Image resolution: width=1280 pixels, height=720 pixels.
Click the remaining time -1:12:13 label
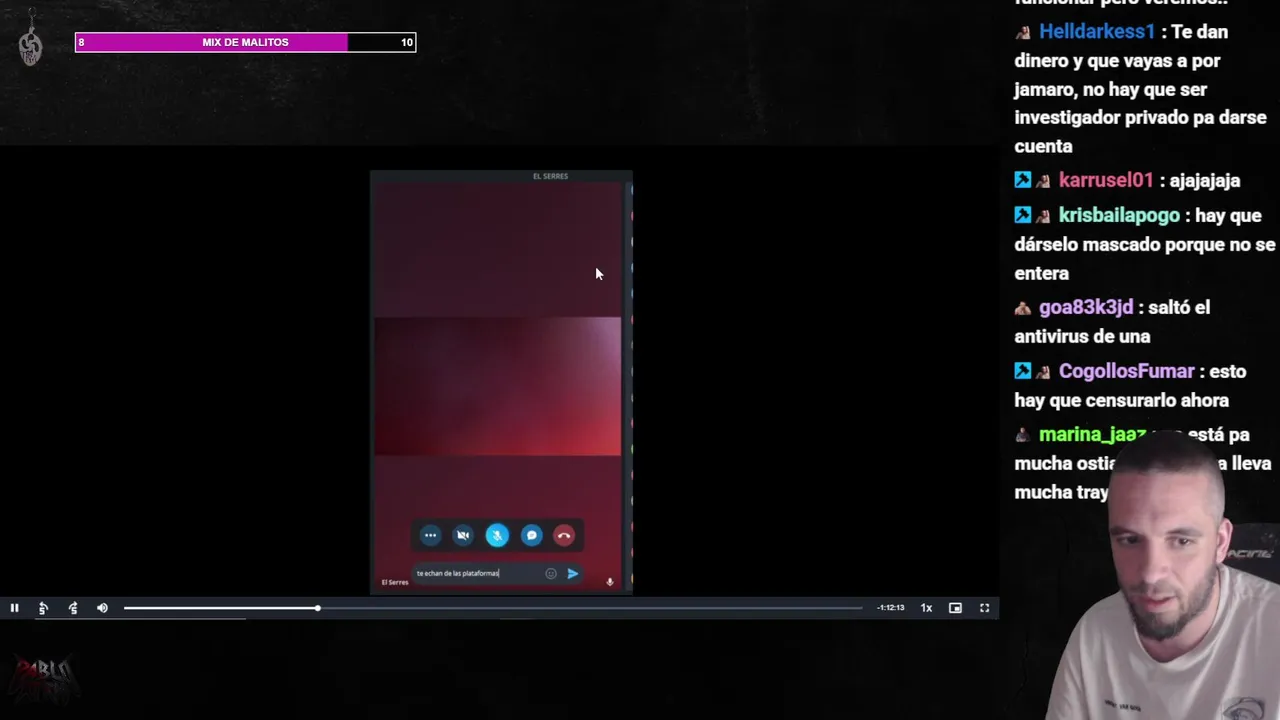coord(890,608)
